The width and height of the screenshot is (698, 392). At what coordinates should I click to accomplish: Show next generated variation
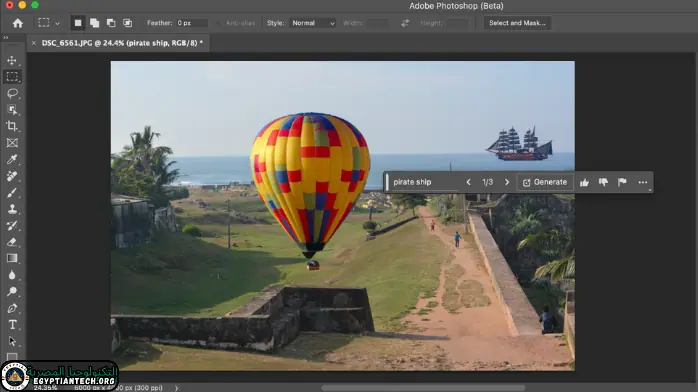tap(507, 182)
